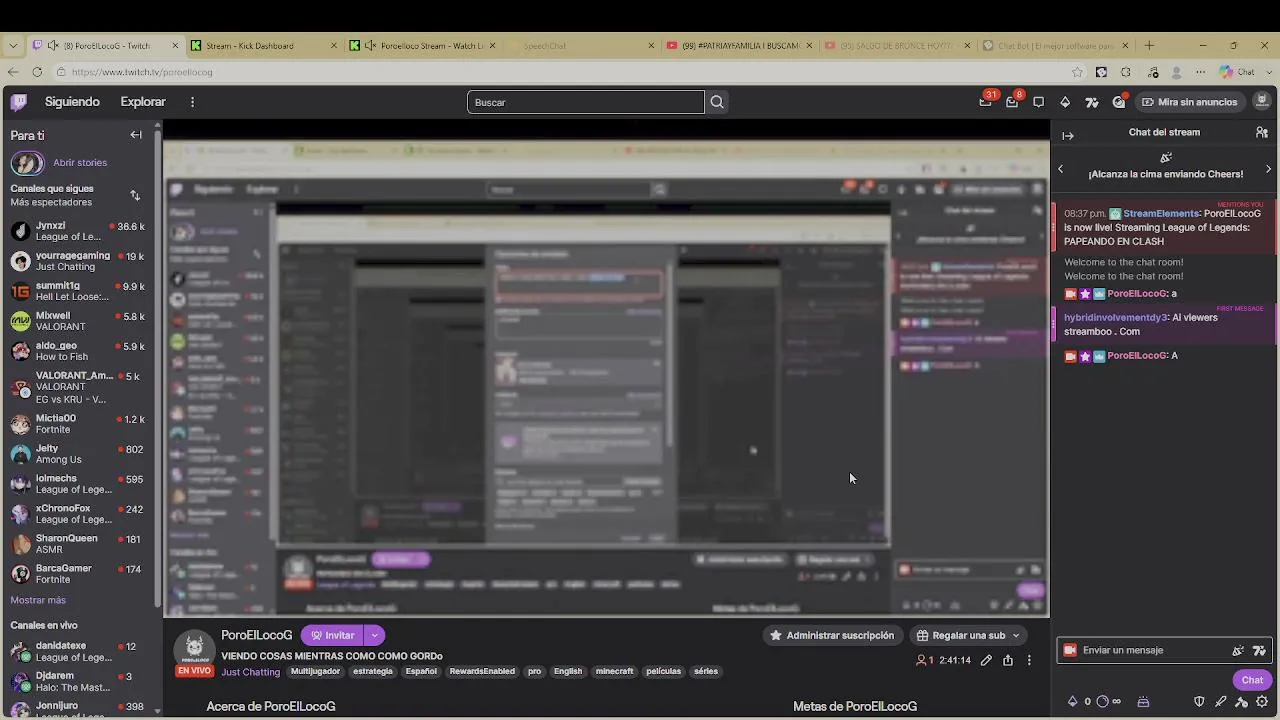
Task: Open the Explorar navigation item
Action: coord(143,102)
